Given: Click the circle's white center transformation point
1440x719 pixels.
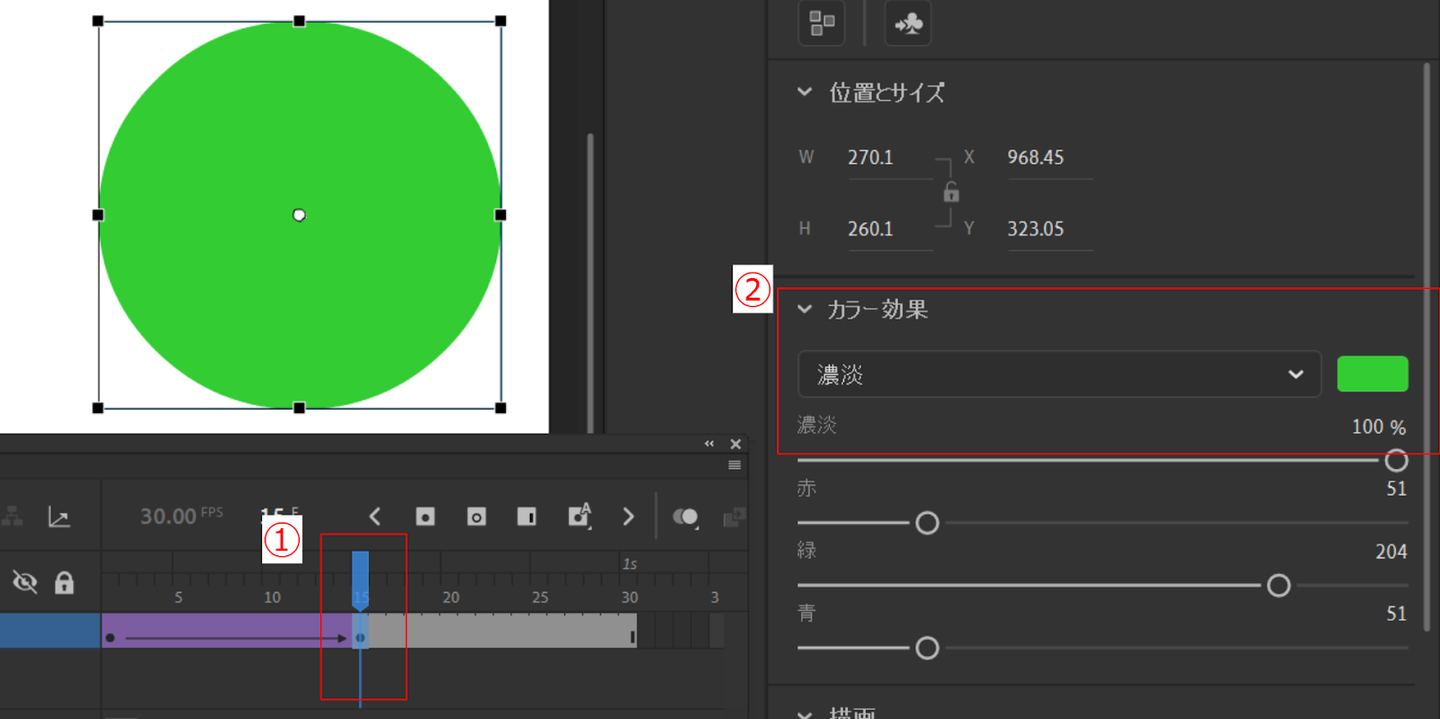Looking at the screenshot, I should 299,215.
